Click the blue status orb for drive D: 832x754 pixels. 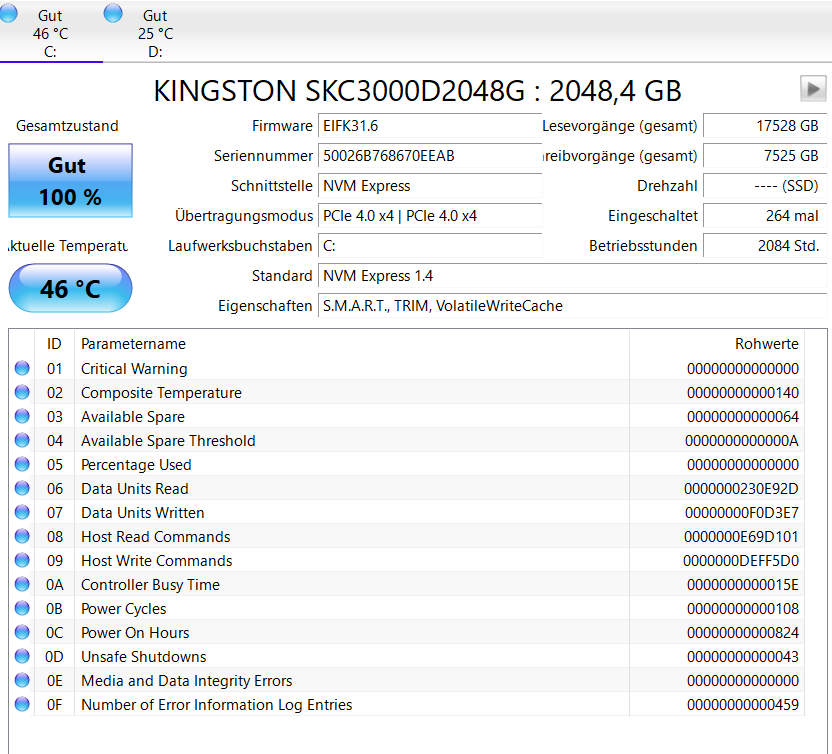(x=113, y=13)
